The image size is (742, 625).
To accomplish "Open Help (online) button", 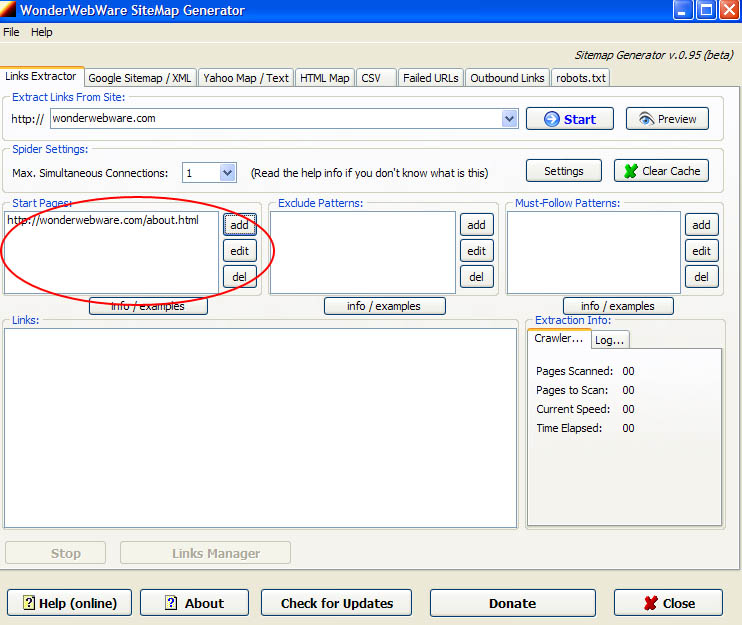I will pos(70,603).
